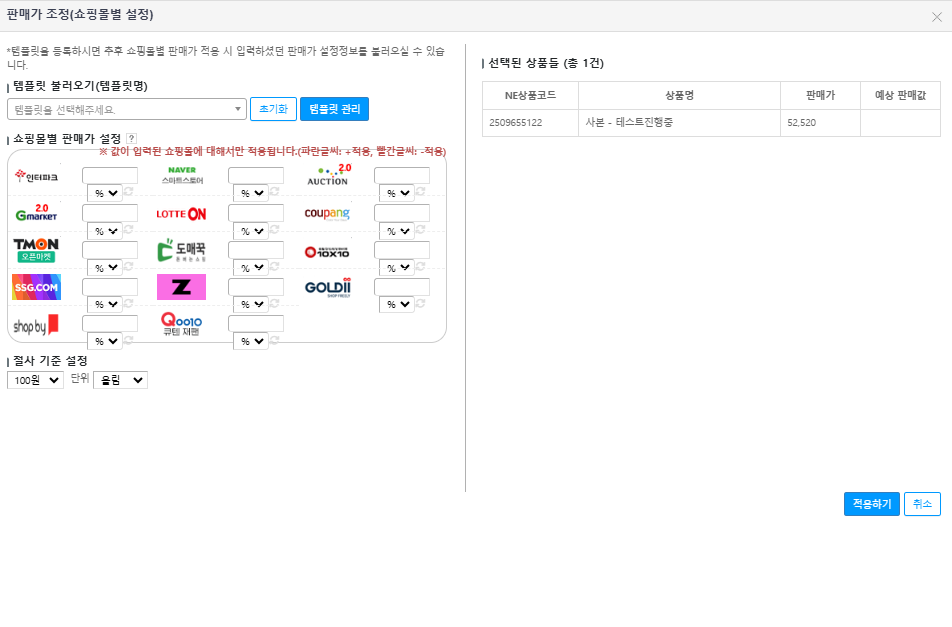Open the 100원 rounding unit dropdown

tap(35, 380)
